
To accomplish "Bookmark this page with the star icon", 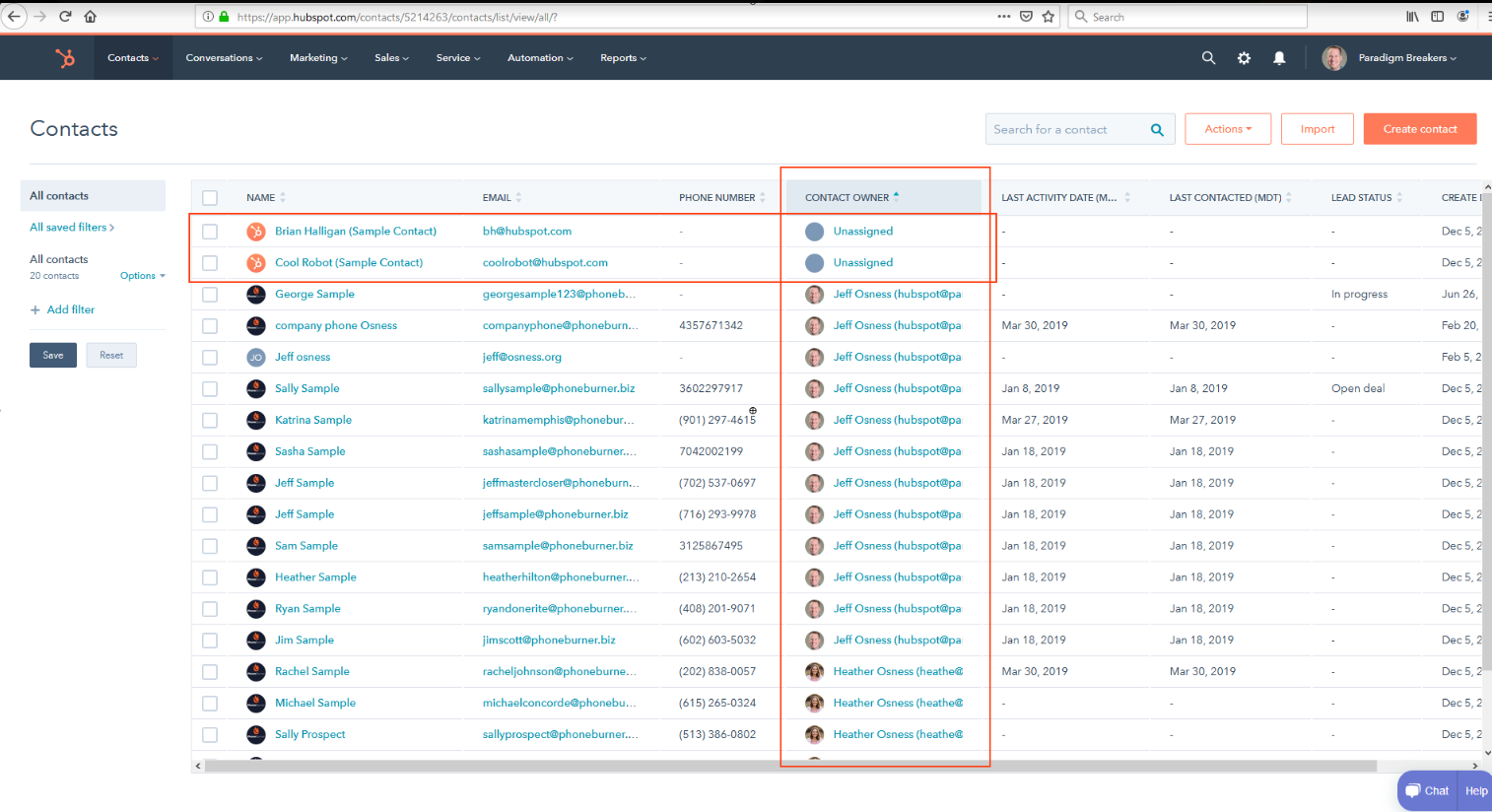I will [1048, 17].
